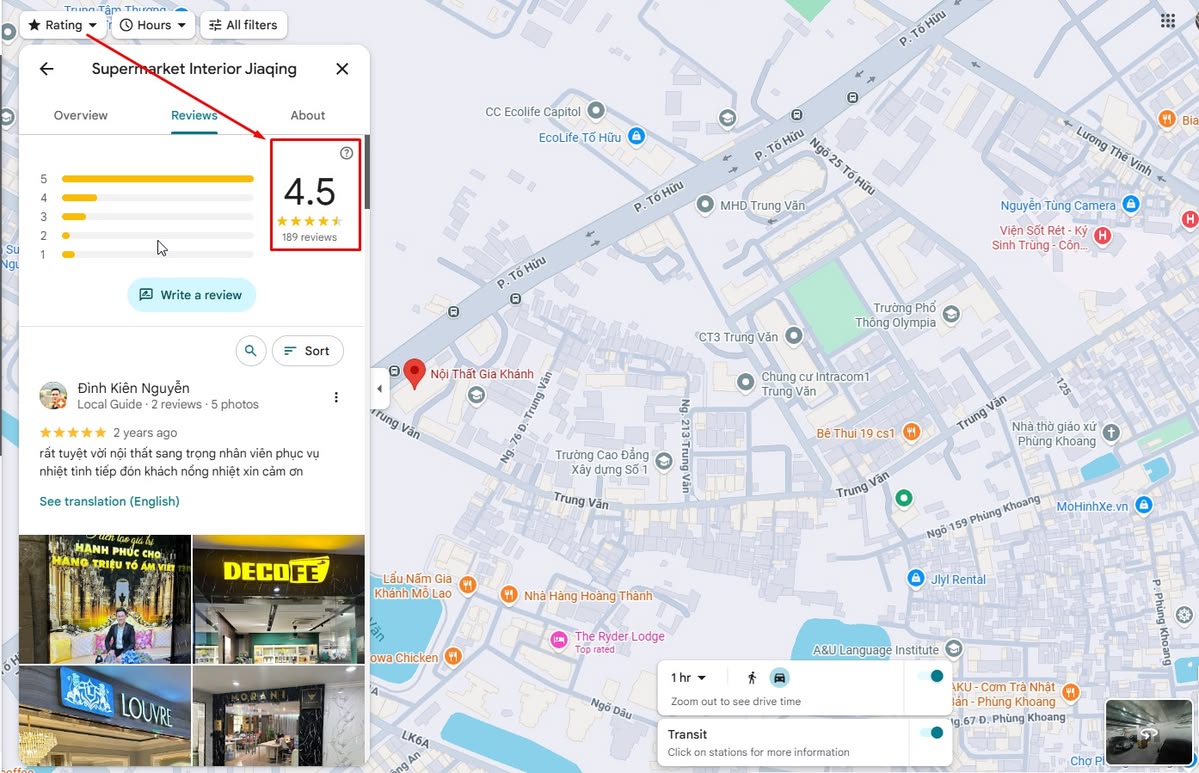Viewport: 1199px width, 773px height.
Task: Open the search within reviews icon
Action: point(250,351)
